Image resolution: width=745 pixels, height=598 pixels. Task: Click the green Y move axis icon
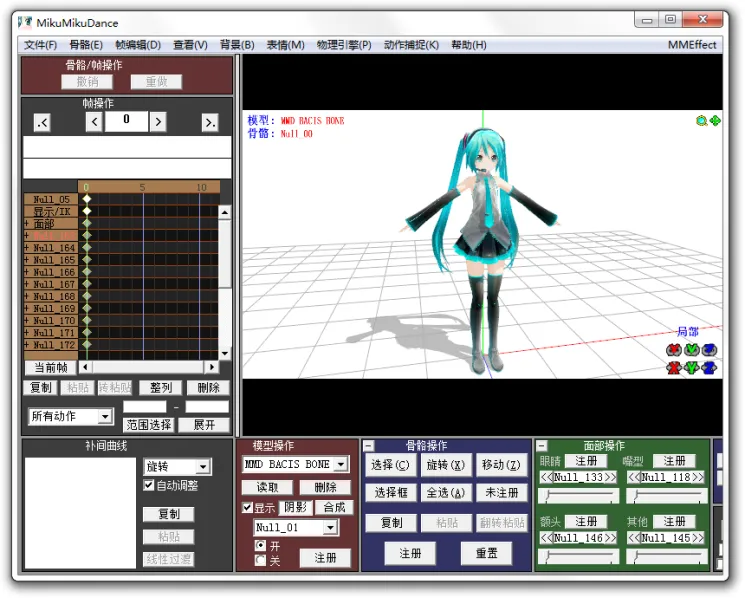pos(691,368)
